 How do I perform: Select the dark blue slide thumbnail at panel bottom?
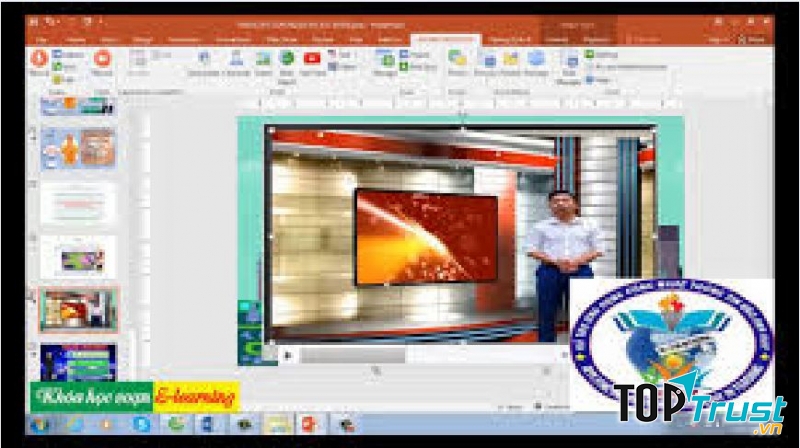point(79,362)
